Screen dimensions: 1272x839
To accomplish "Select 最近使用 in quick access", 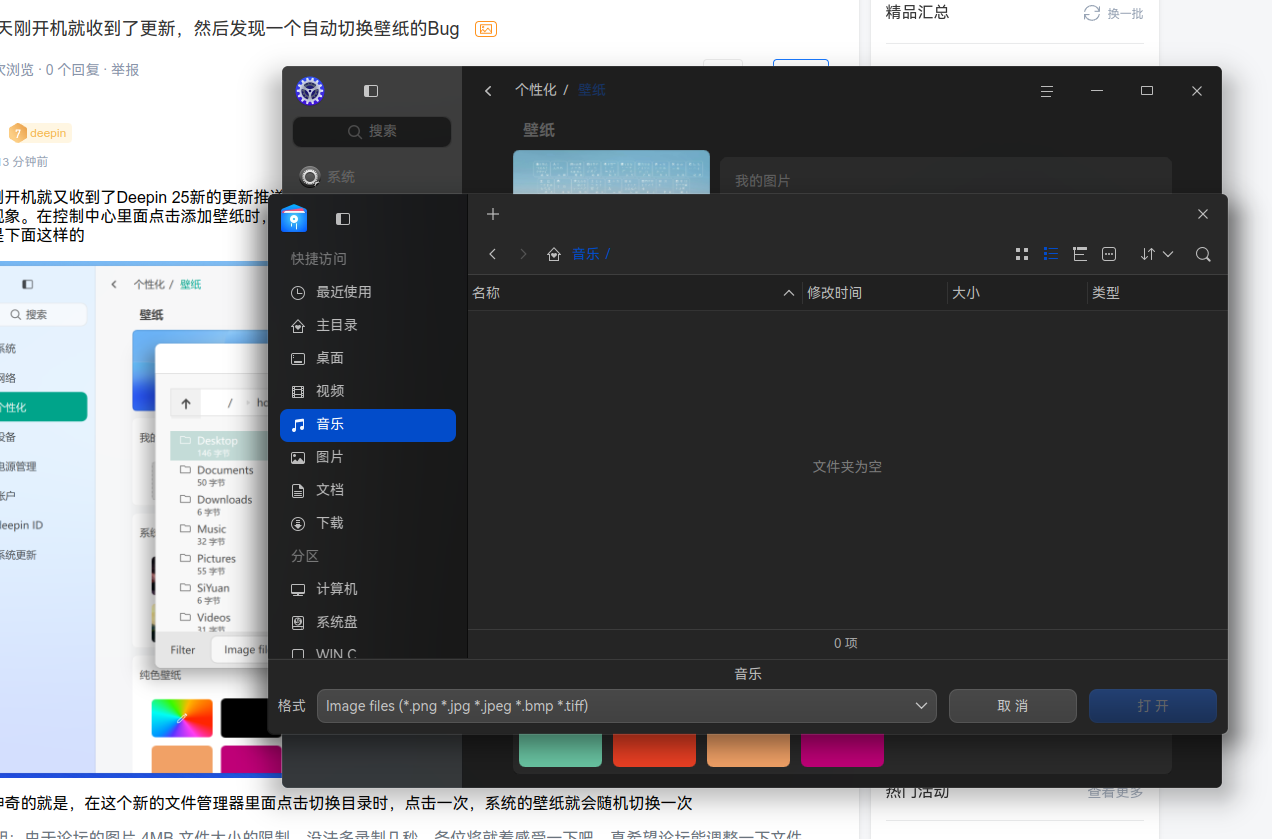I will (x=368, y=292).
